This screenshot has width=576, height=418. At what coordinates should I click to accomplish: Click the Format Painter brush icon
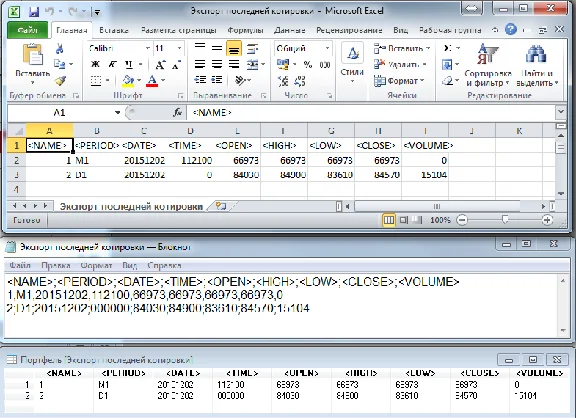(60, 81)
